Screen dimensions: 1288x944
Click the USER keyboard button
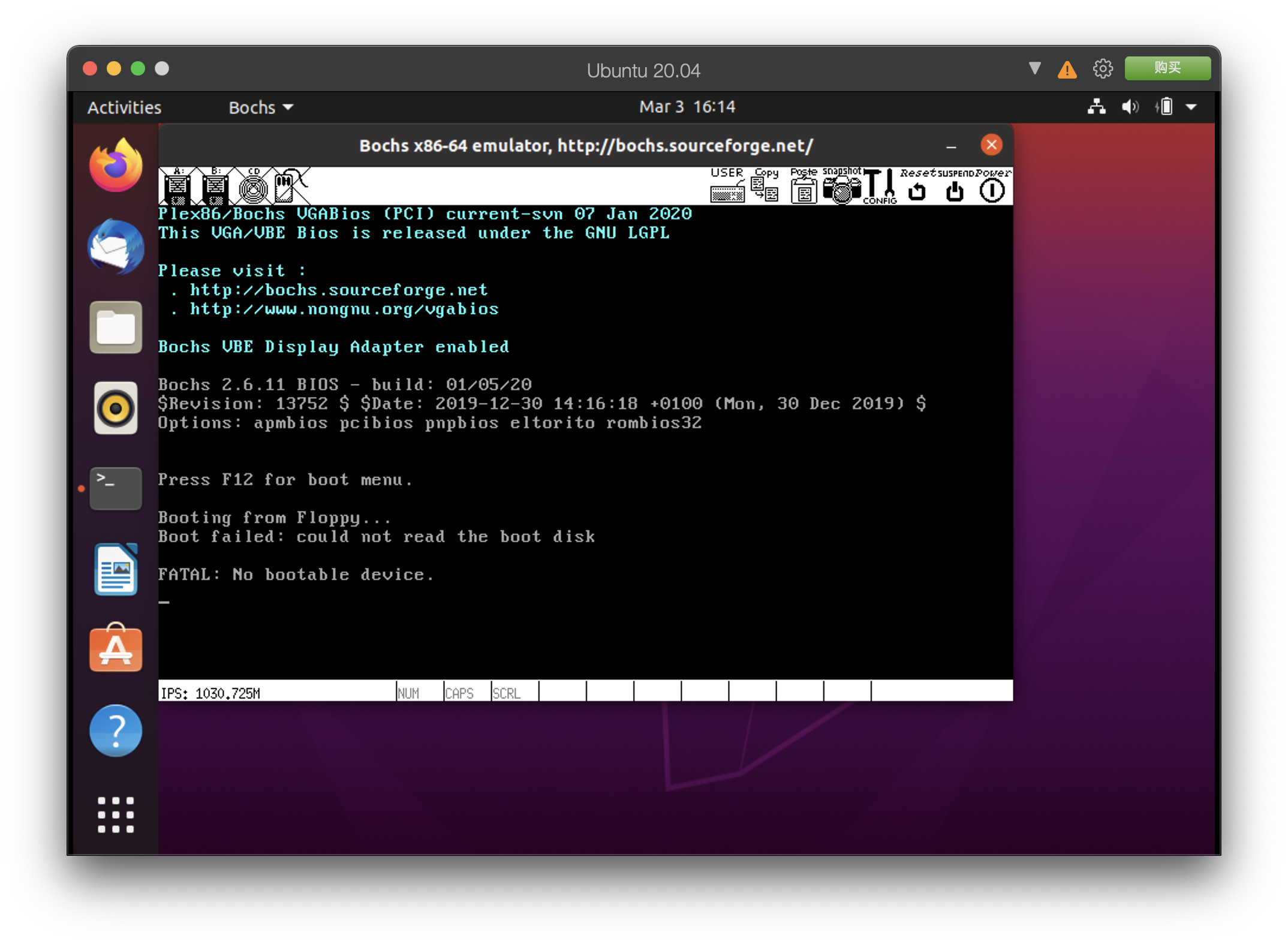(x=727, y=186)
